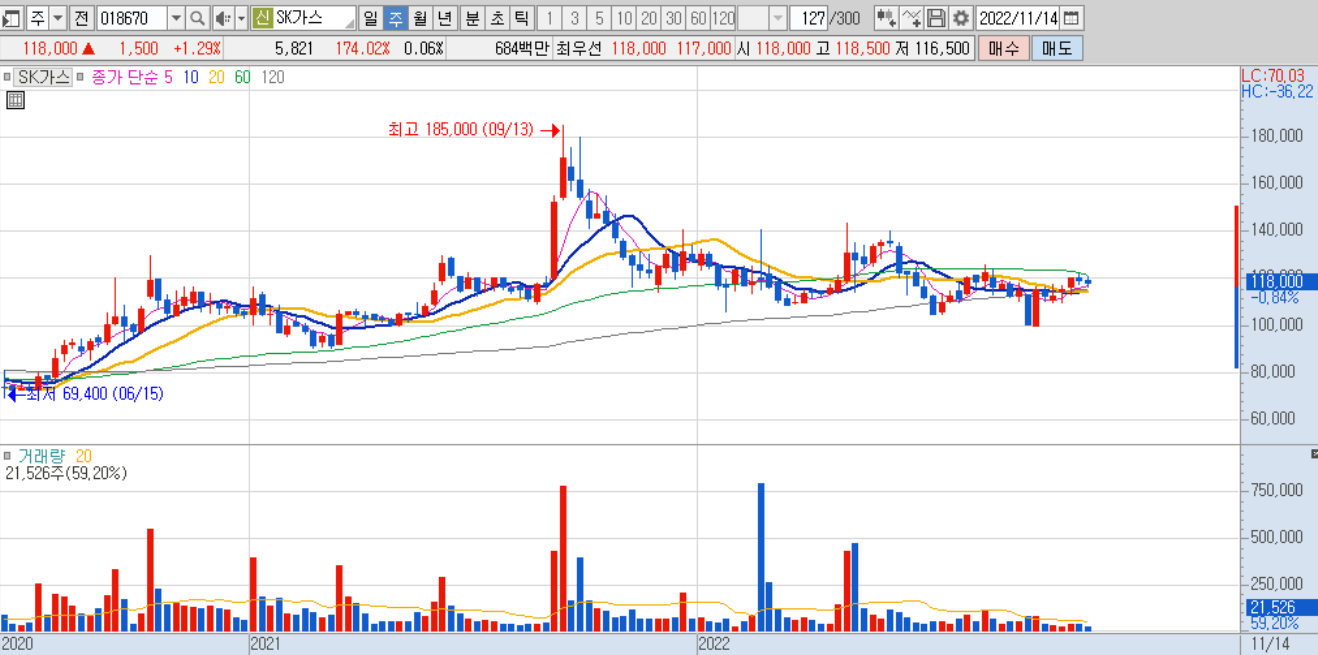Click the date field 2022/11/14
The image size is (1318, 655).
[1016, 18]
